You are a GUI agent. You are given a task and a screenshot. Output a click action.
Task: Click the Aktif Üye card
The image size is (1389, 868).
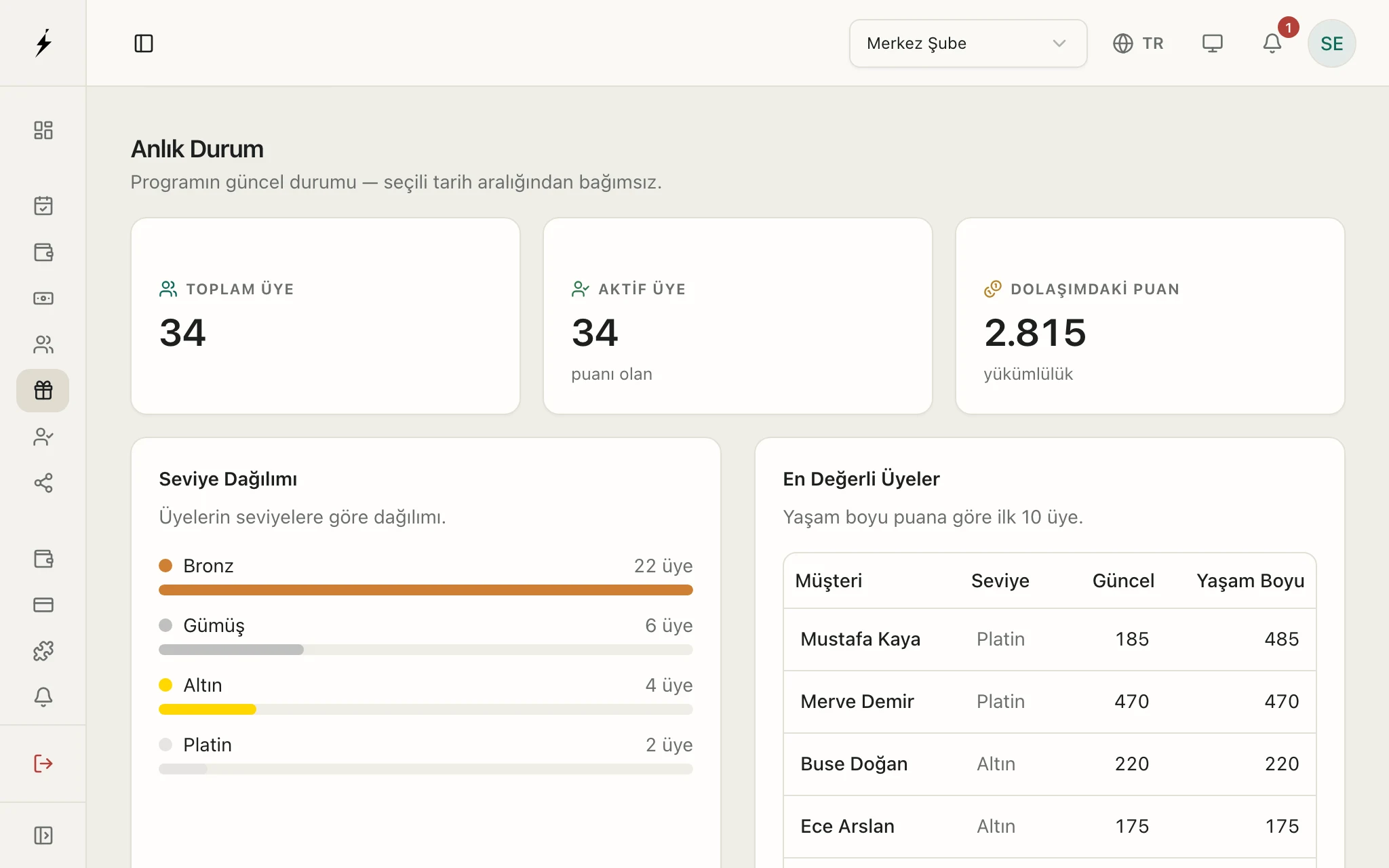point(738,316)
